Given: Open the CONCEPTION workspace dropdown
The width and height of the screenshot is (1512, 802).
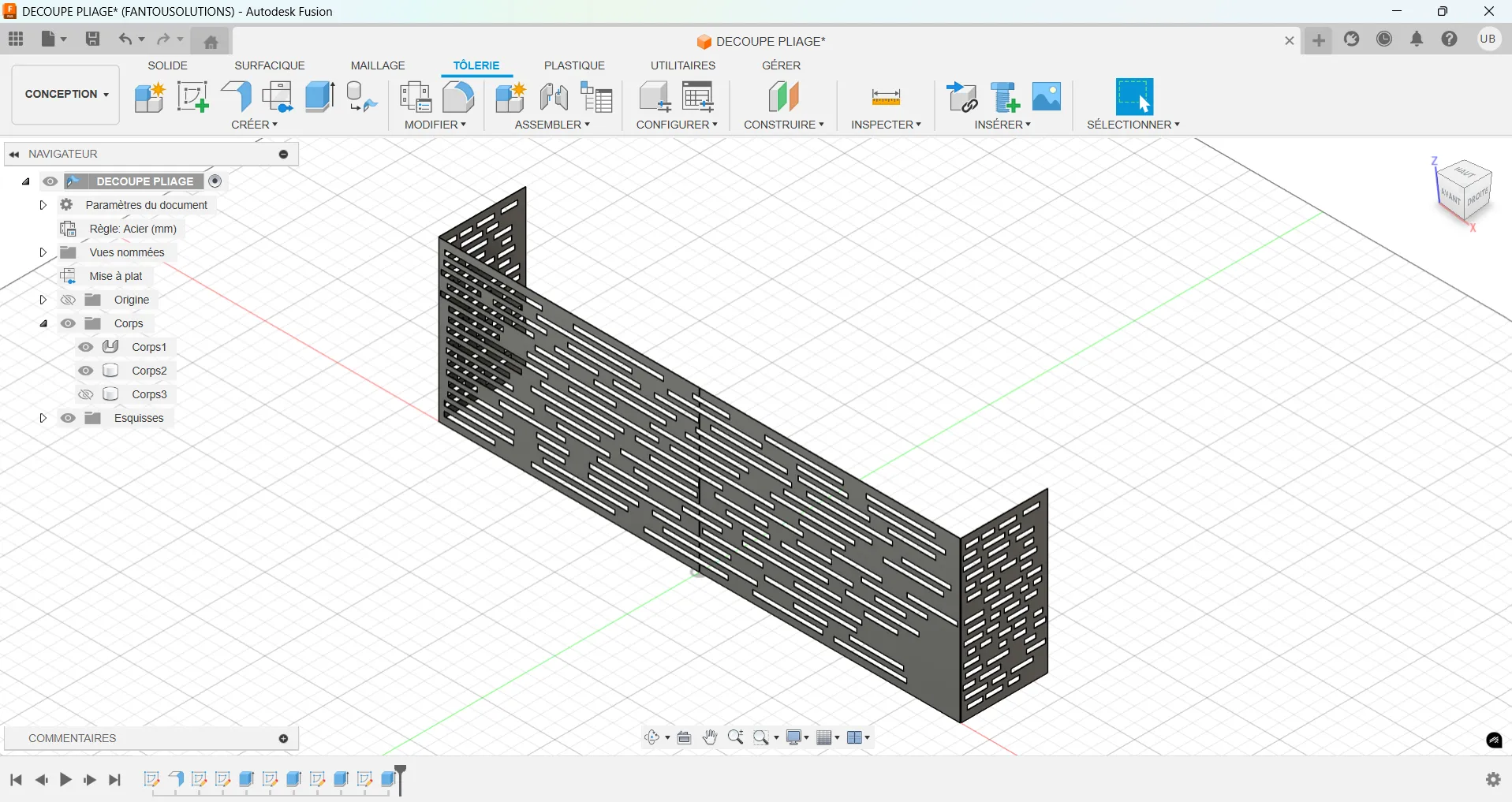Looking at the screenshot, I should click(x=66, y=94).
